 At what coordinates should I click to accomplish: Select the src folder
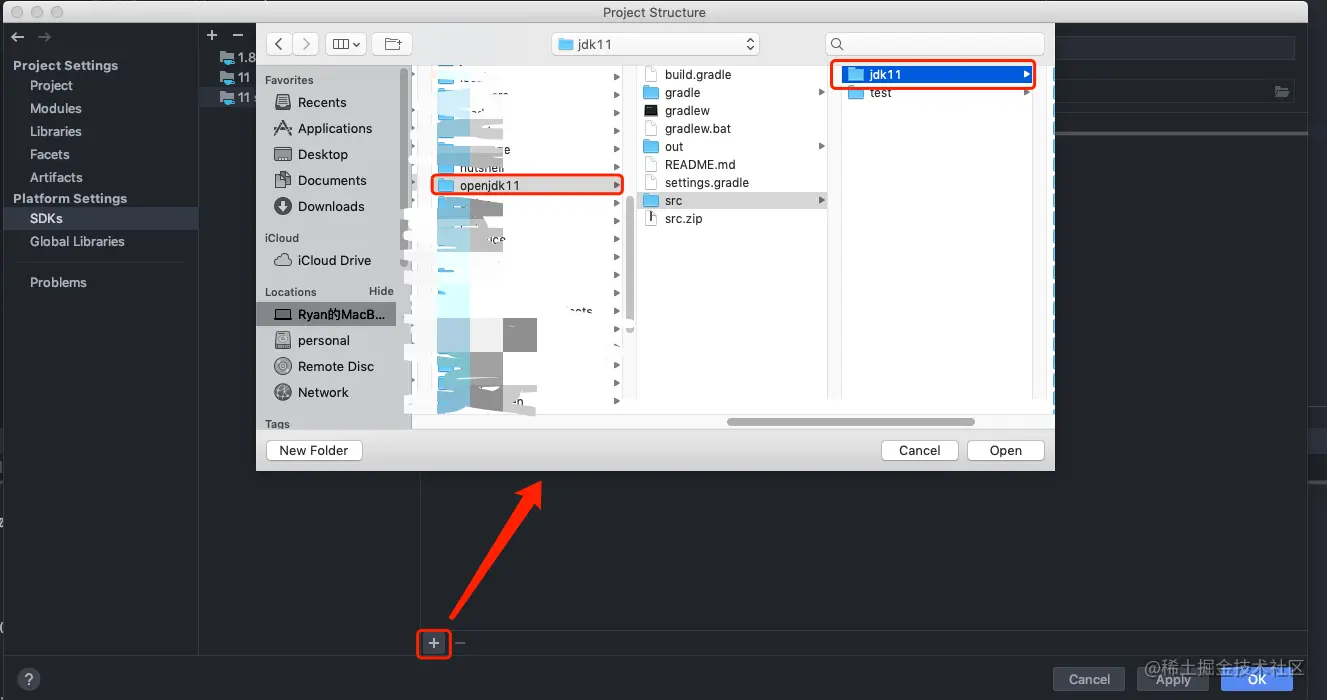(733, 200)
